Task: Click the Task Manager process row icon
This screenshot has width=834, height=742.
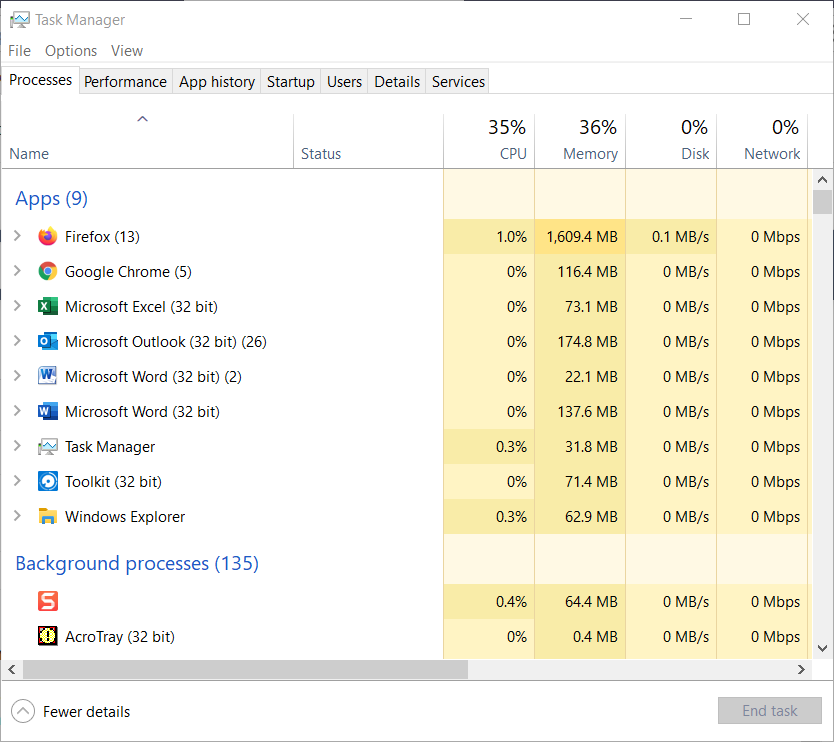Action: 48,446
